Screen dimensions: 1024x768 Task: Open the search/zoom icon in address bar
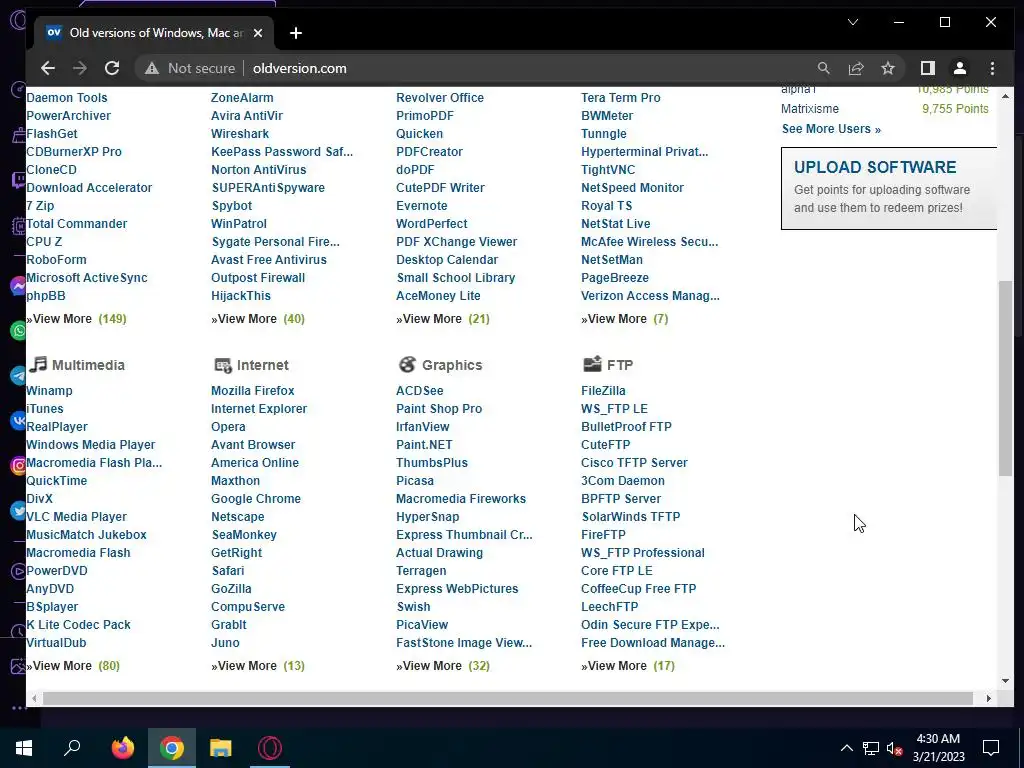pos(824,68)
